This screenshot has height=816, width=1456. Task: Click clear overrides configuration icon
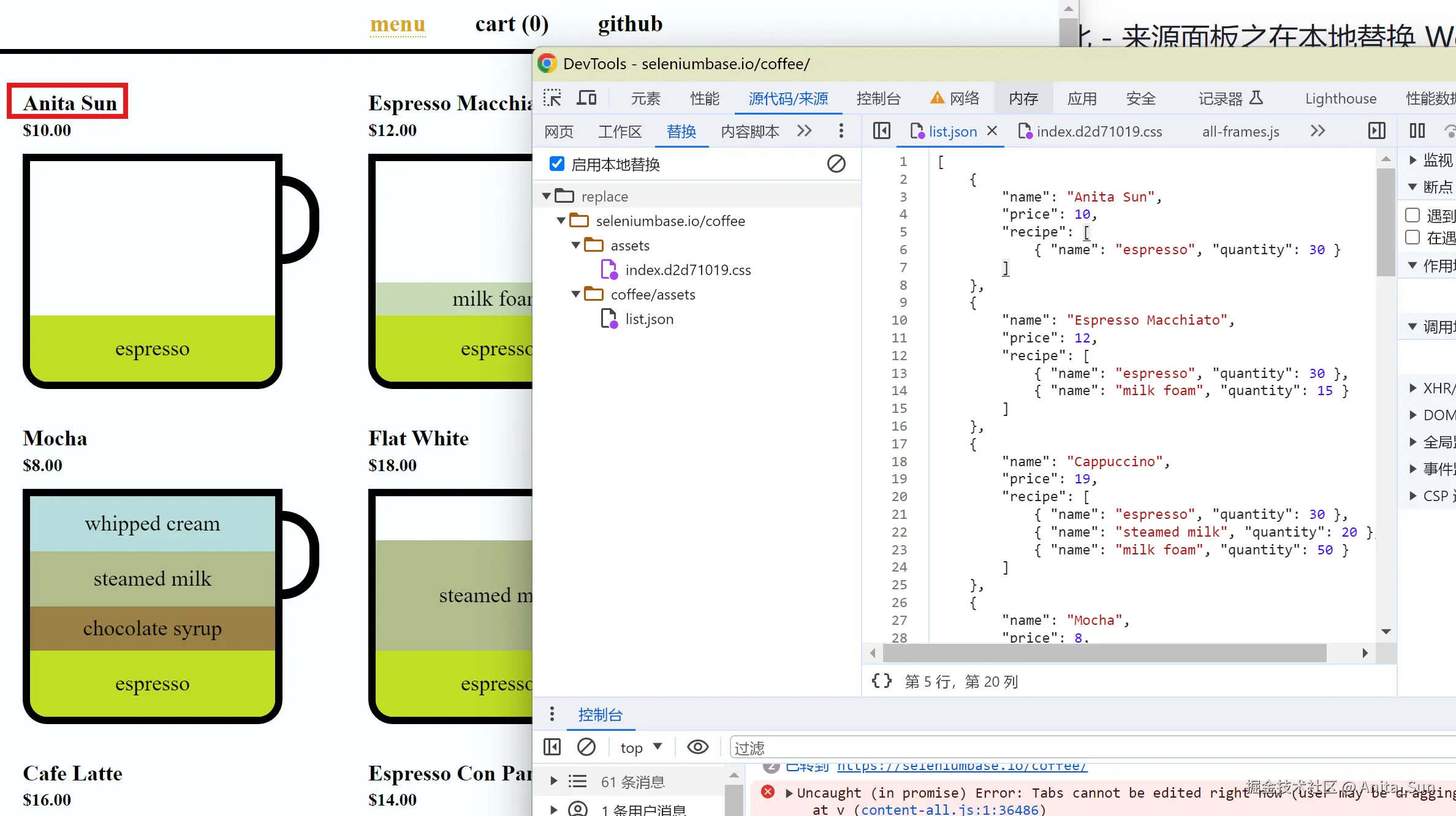[x=836, y=164]
